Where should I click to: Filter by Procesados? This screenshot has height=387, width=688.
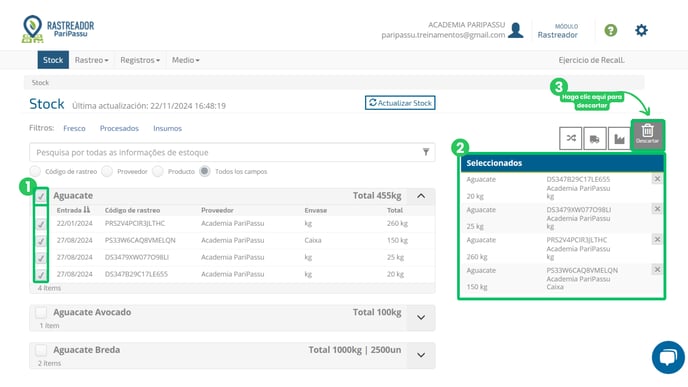(119, 128)
